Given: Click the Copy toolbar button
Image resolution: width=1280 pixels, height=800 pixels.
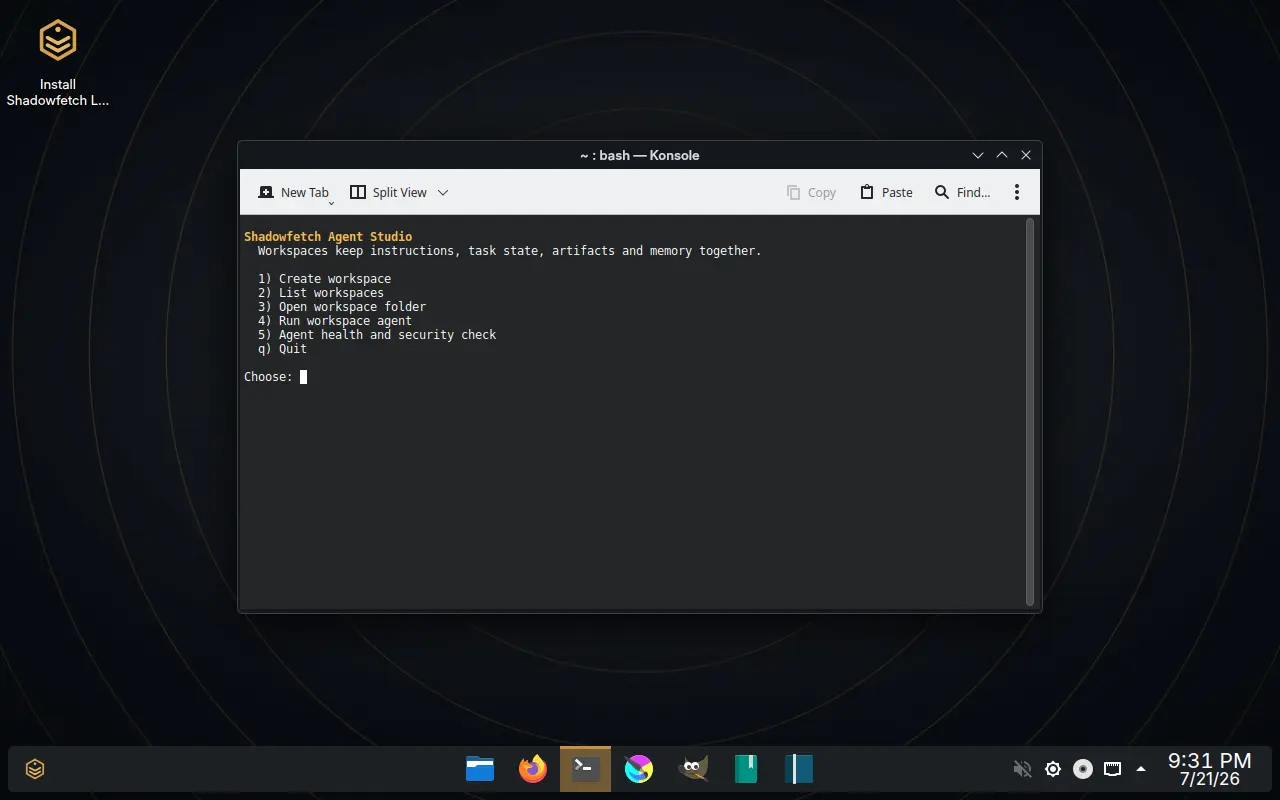Looking at the screenshot, I should click(811, 192).
